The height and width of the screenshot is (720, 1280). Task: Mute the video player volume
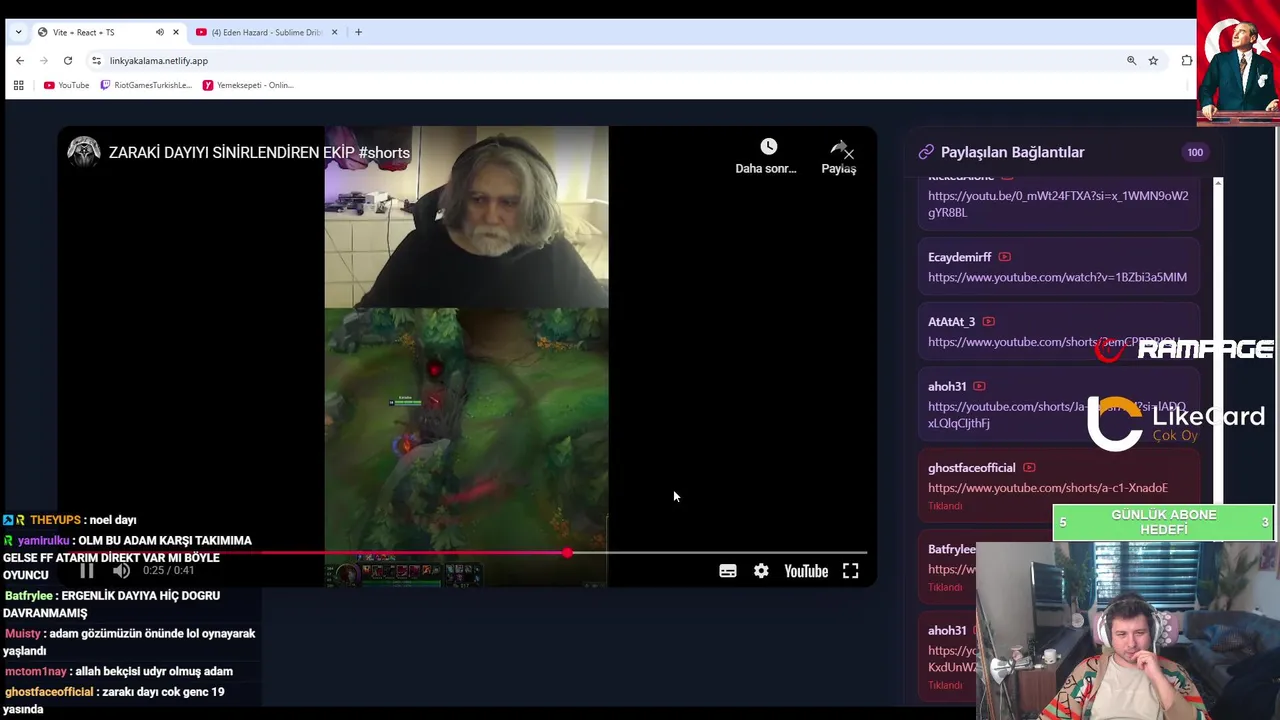tap(121, 571)
